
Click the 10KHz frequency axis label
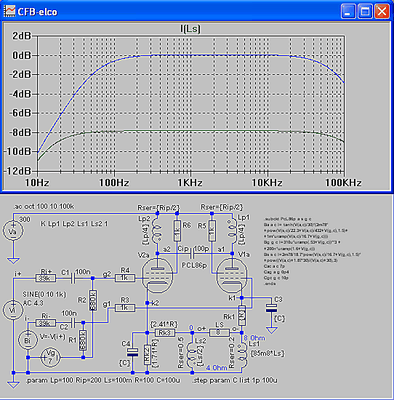(267, 183)
